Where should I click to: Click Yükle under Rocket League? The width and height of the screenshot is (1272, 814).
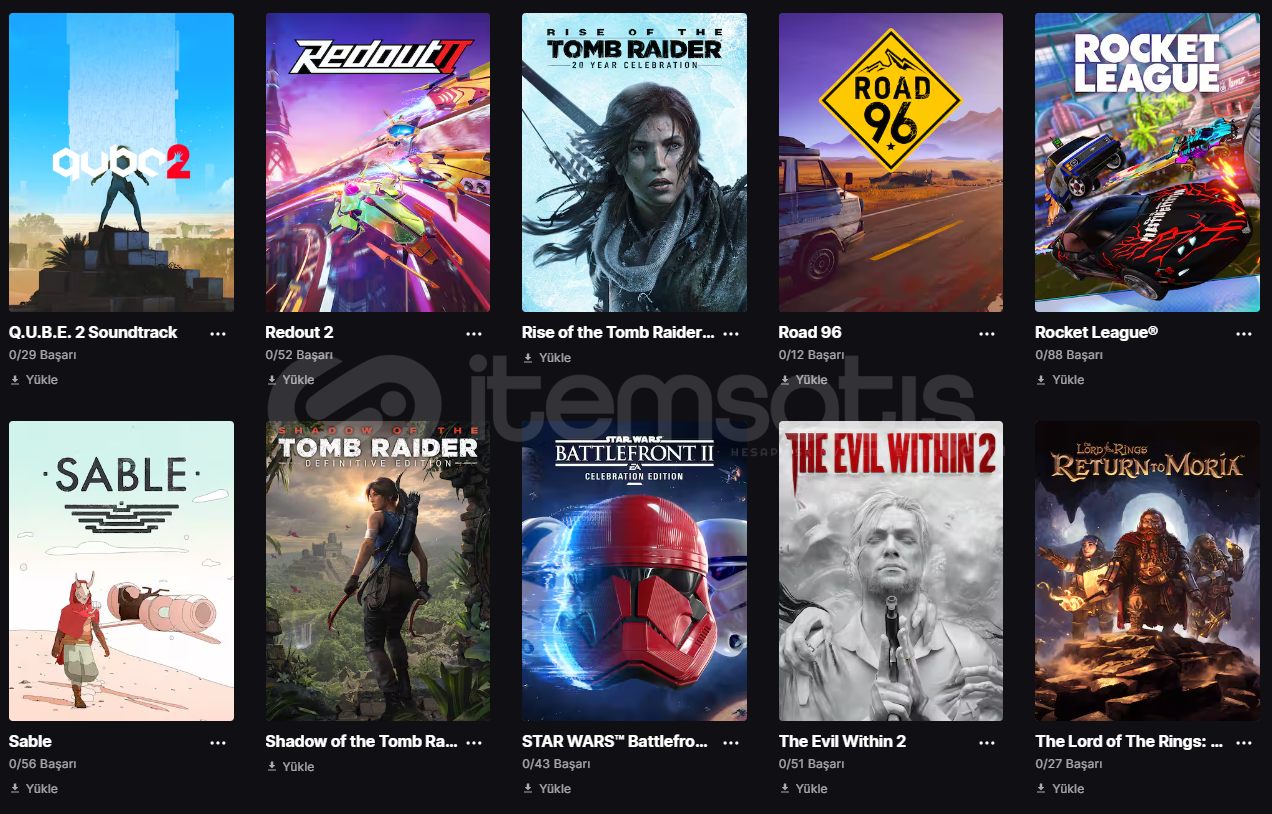point(1060,380)
